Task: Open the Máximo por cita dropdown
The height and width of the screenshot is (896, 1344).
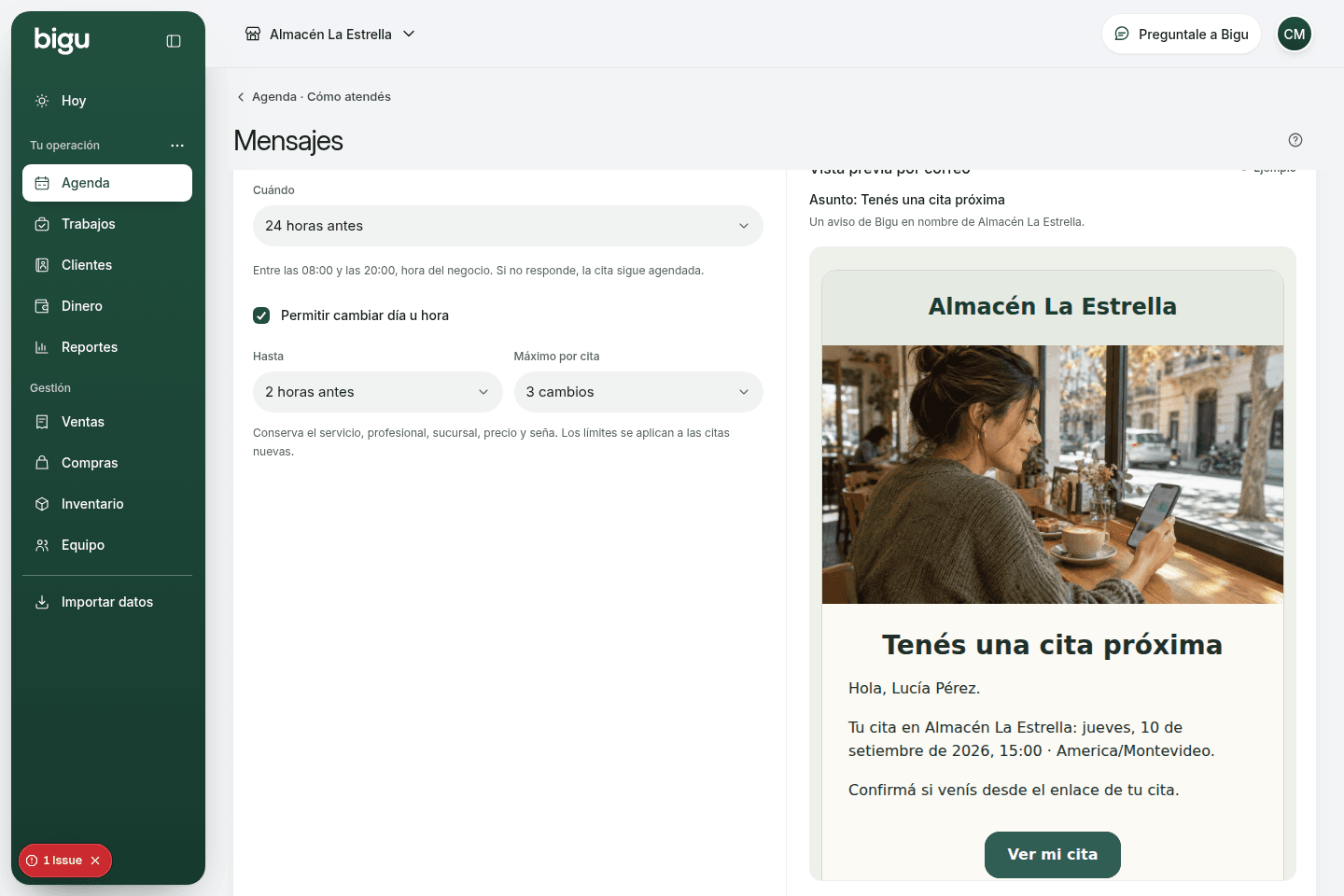Action: (638, 392)
